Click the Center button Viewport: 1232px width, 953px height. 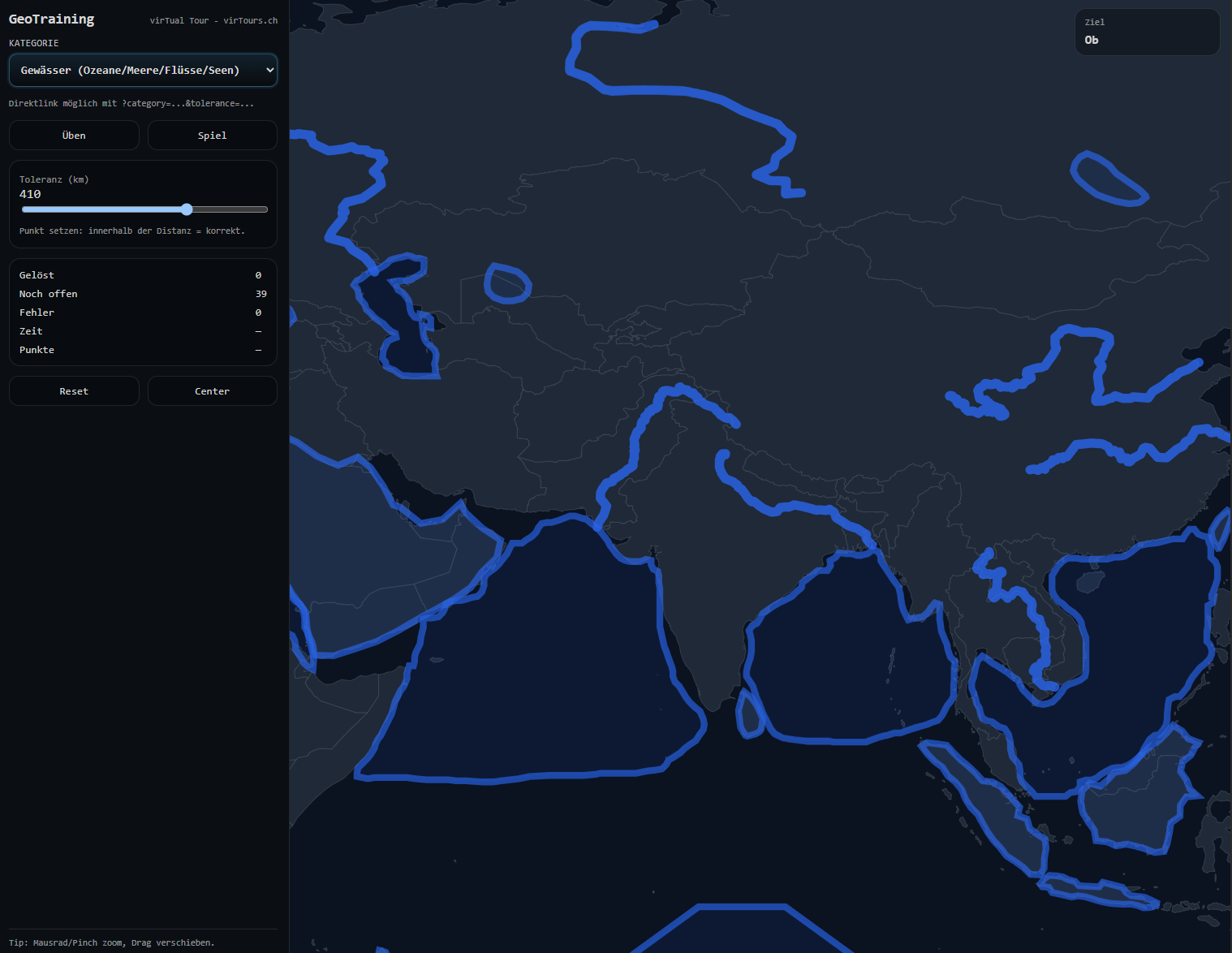tap(213, 391)
